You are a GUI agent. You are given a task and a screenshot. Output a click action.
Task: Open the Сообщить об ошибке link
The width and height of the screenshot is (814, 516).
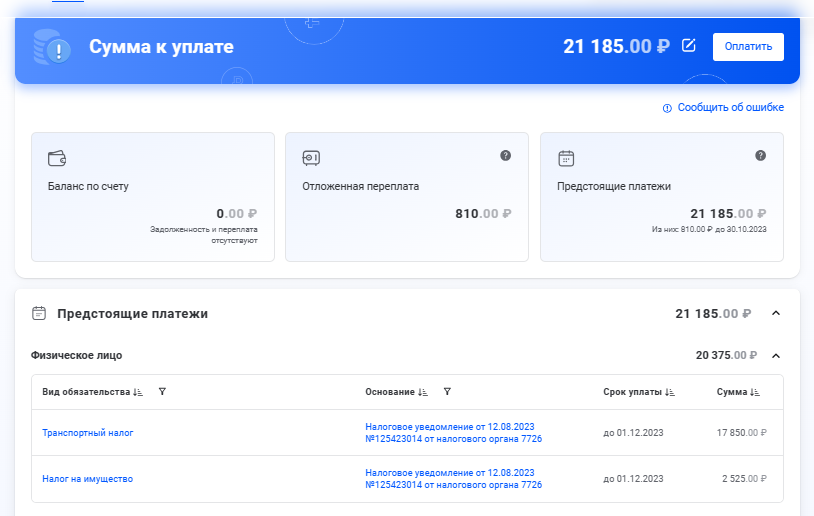tap(730, 107)
